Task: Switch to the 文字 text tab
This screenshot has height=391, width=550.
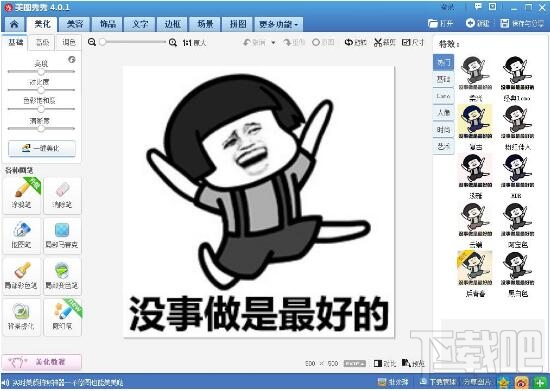Action: pos(140,24)
